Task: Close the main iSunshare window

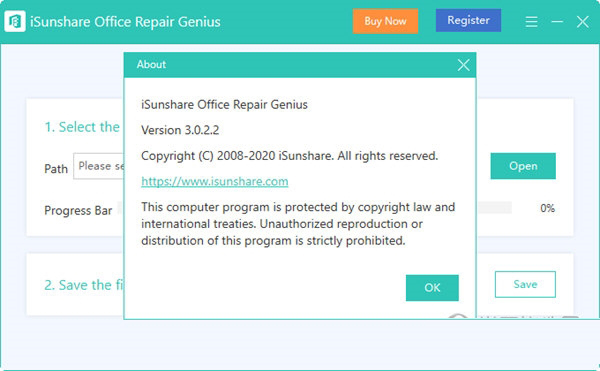Action: pos(582,22)
